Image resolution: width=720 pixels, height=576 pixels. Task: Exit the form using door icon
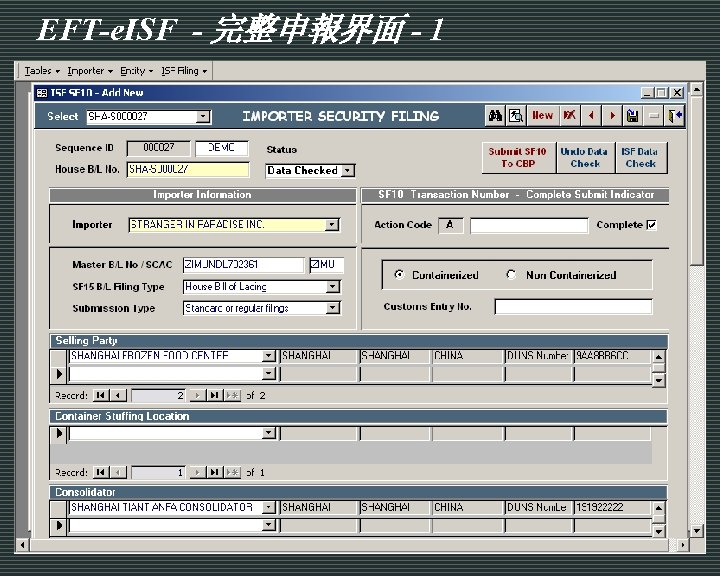(x=675, y=116)
